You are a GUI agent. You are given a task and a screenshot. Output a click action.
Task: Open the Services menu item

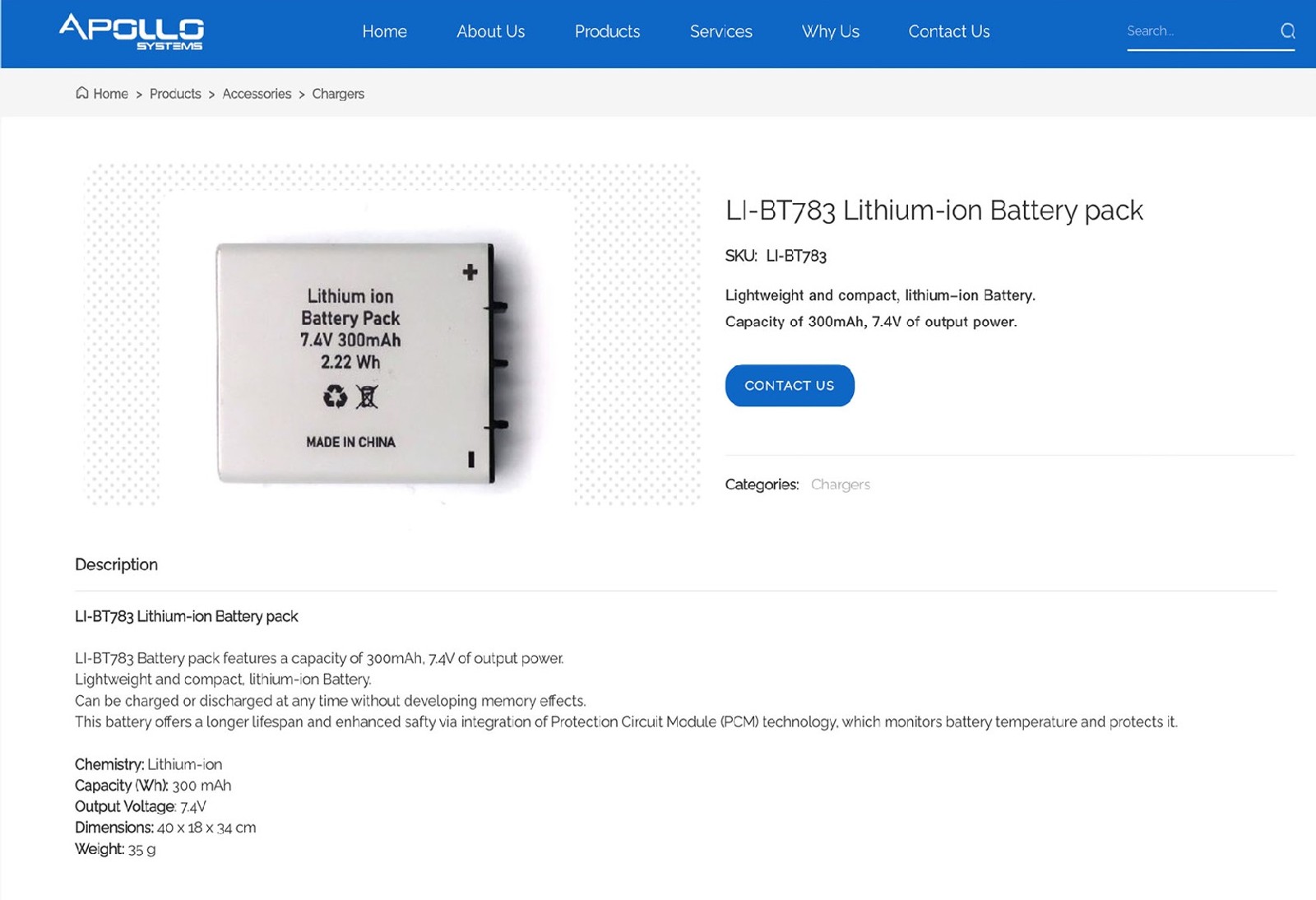(x=721, y=31)
